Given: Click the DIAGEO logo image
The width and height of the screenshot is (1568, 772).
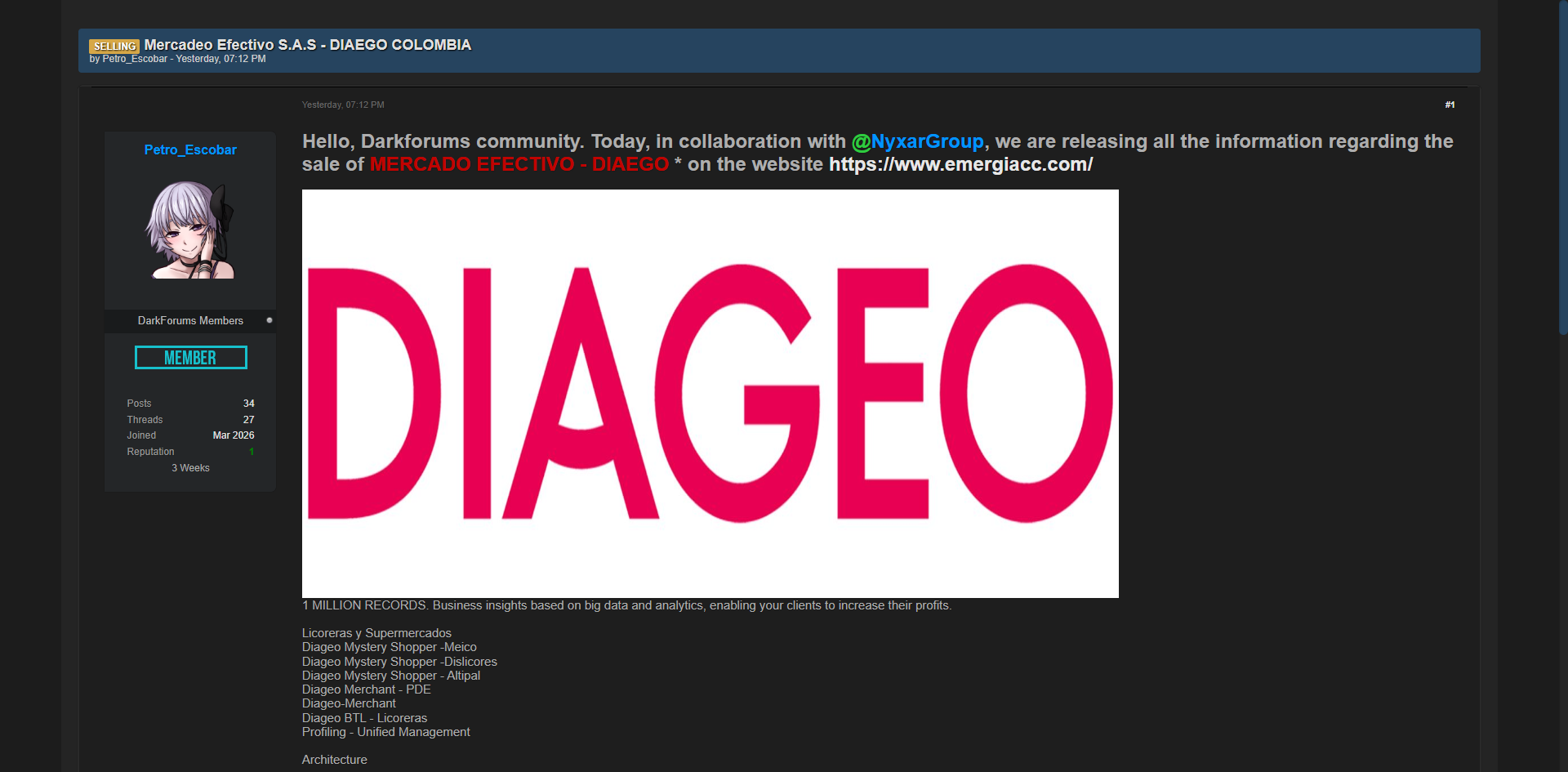Looking at the screenshot, I should (x=710, y=393).
